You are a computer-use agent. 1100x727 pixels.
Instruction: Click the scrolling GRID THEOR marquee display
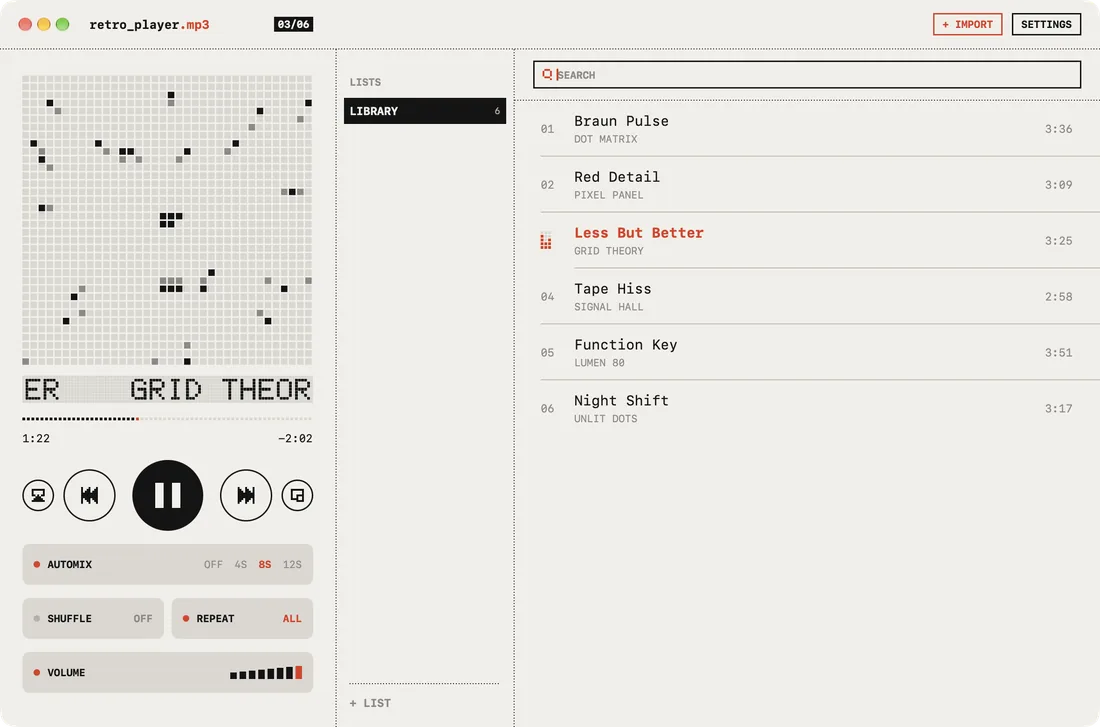coord(167,389)
